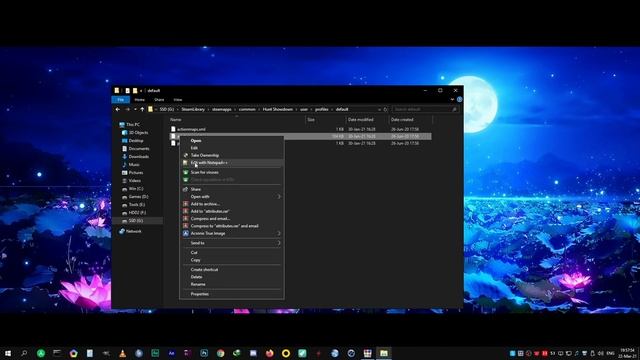Image resolution: width=640 pixels, height=360 pixels.
Task: Select the SSD (G:) drive in sidebar
Action: [x=136, y=221]
